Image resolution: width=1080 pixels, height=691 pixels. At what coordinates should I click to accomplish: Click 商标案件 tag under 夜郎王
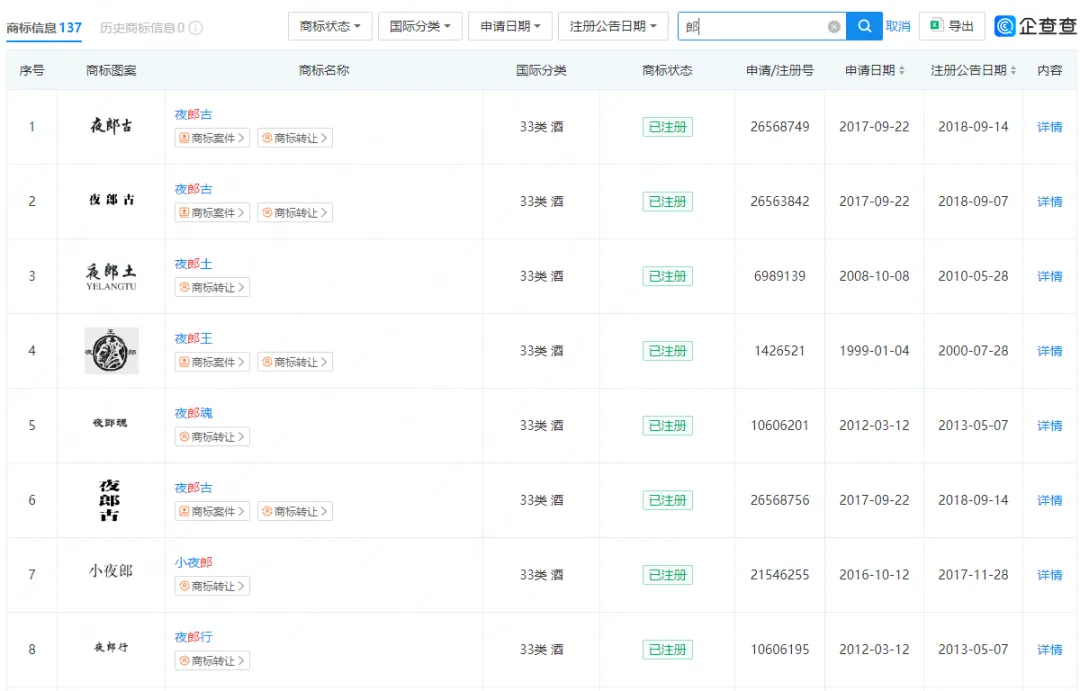(x=212, y=362)
